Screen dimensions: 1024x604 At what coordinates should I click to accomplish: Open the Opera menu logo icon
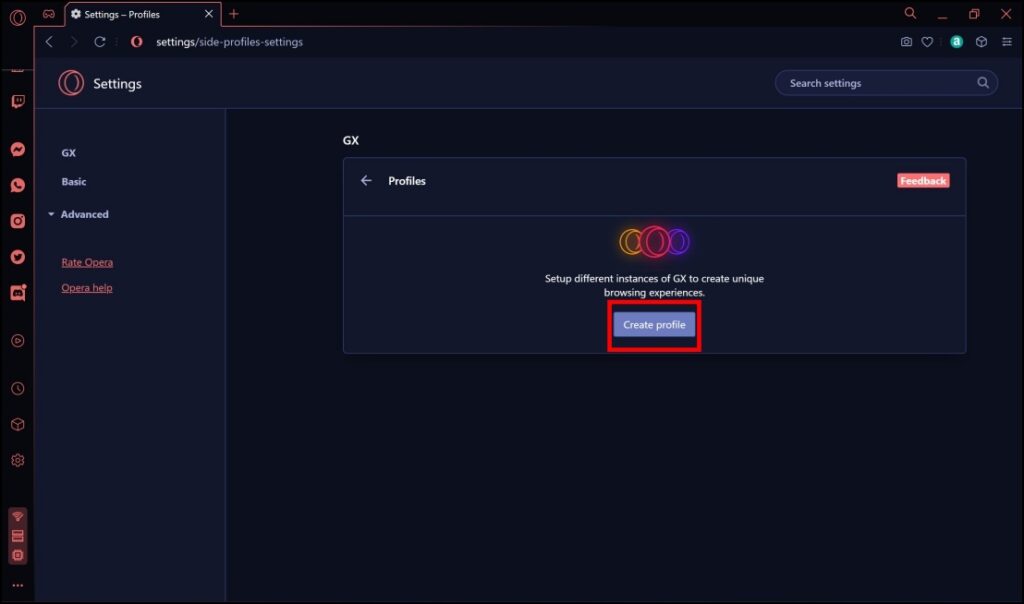coord(18,18)
